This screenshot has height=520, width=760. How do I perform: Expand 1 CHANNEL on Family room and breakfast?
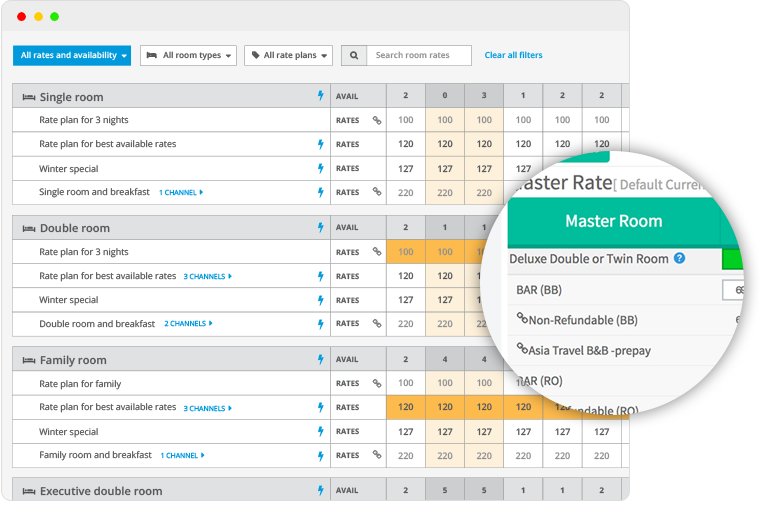[182, 456]
